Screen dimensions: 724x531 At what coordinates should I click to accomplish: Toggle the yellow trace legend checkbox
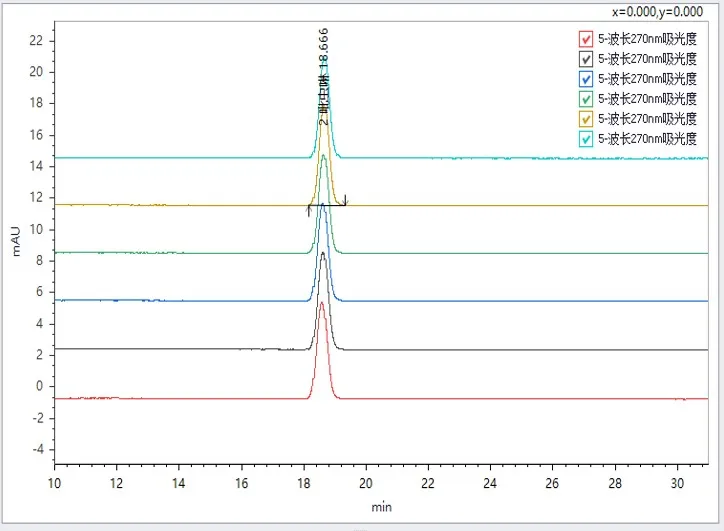click(x=586, y=119)
